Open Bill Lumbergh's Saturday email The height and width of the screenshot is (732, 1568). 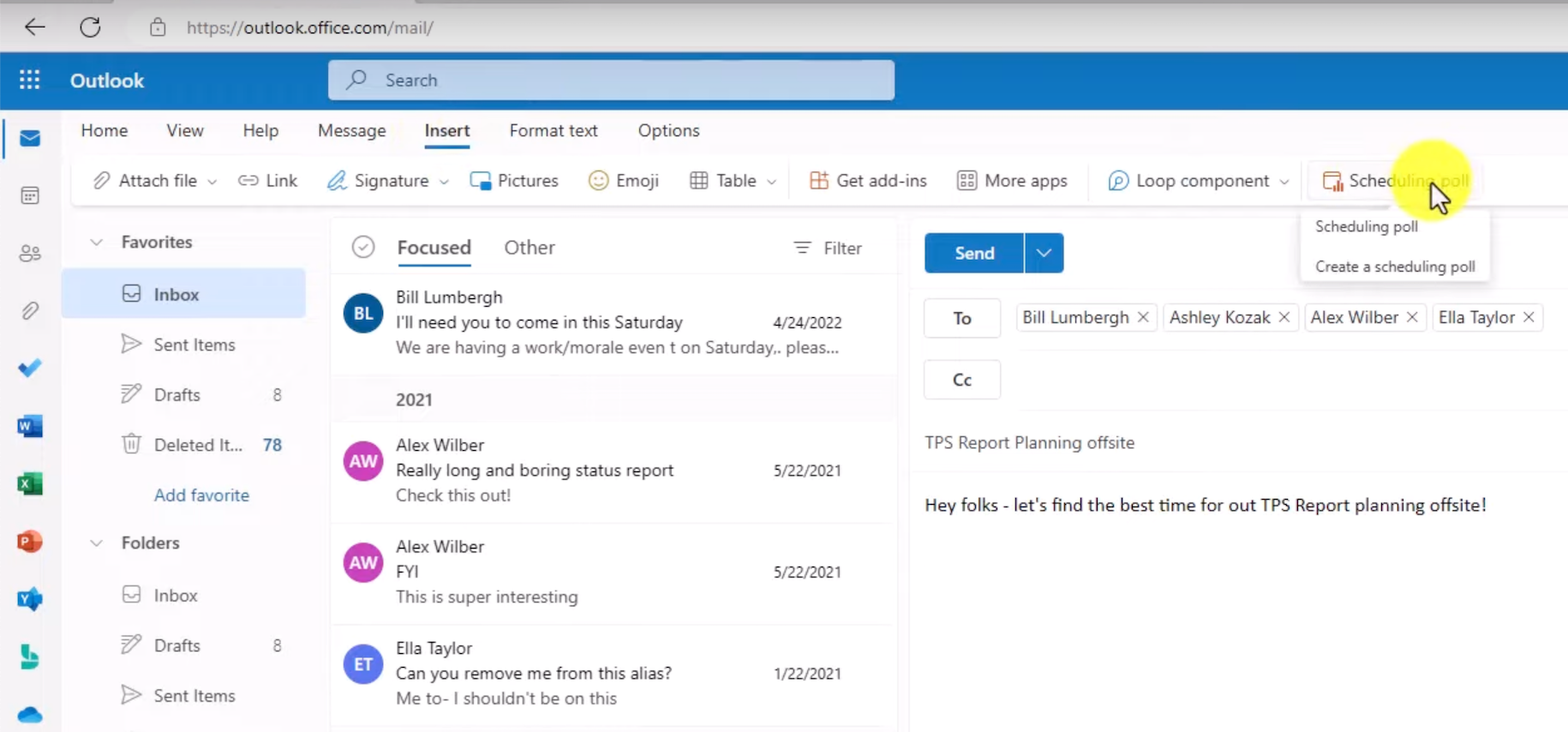[613, 322]
